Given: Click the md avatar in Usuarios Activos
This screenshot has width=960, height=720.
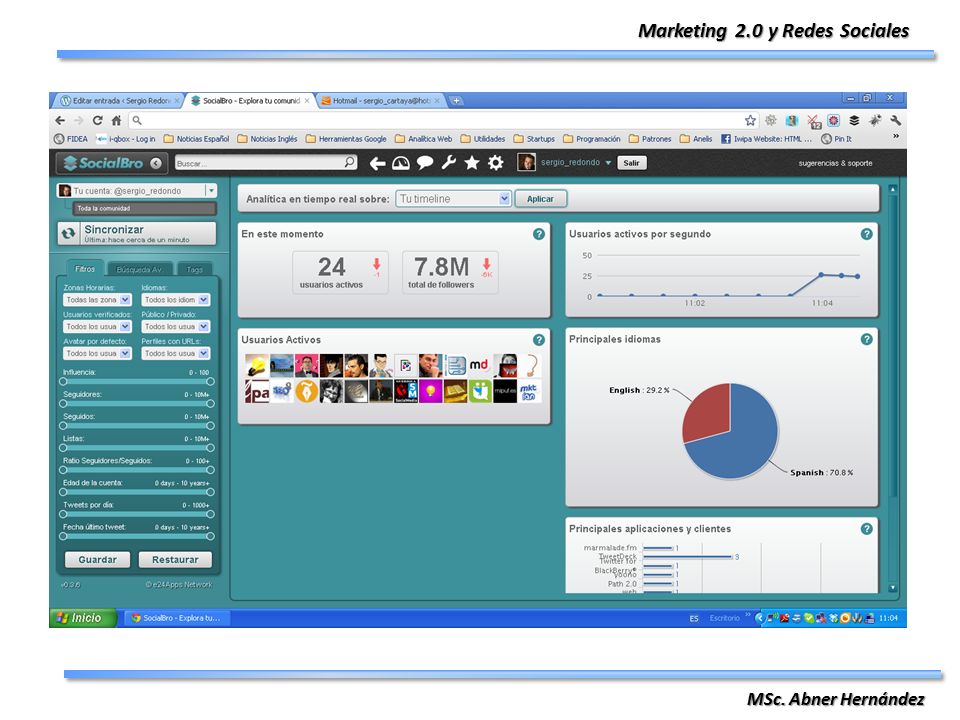Looking at the screenshot, I should 479,366.
